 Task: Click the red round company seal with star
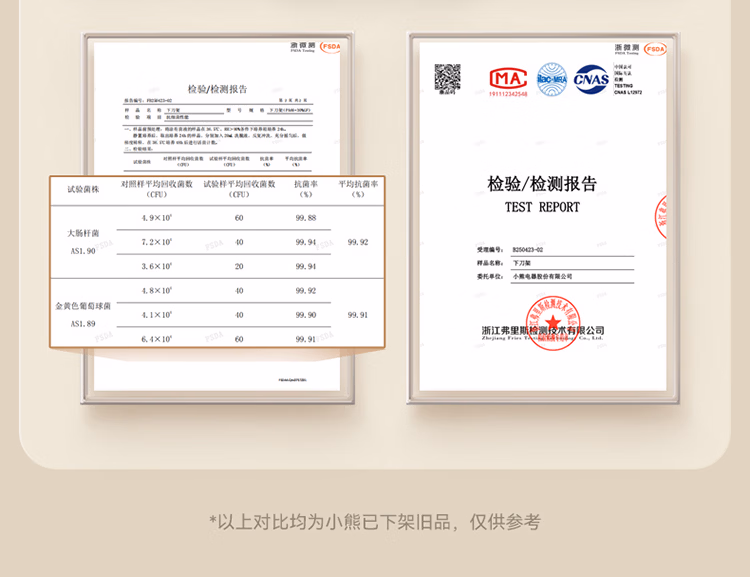coord(552,323)
